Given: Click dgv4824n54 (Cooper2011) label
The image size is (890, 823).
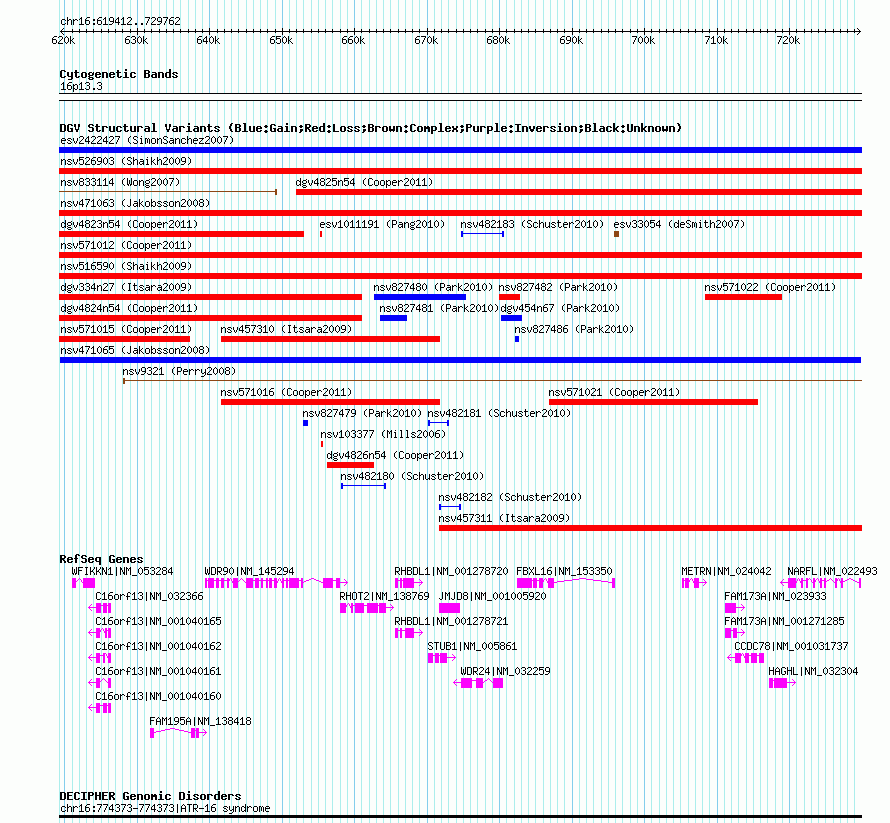Looking at the screenshot, I should pos(129,308).
